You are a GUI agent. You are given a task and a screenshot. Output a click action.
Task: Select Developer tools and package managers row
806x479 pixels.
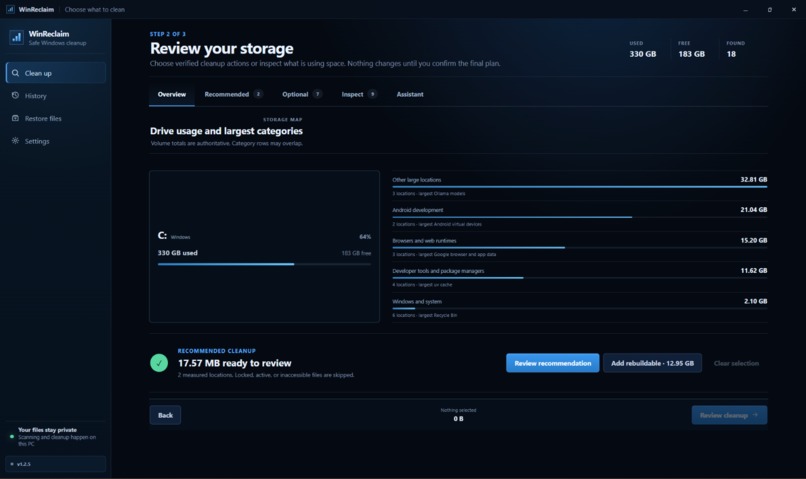pos(579,277)
